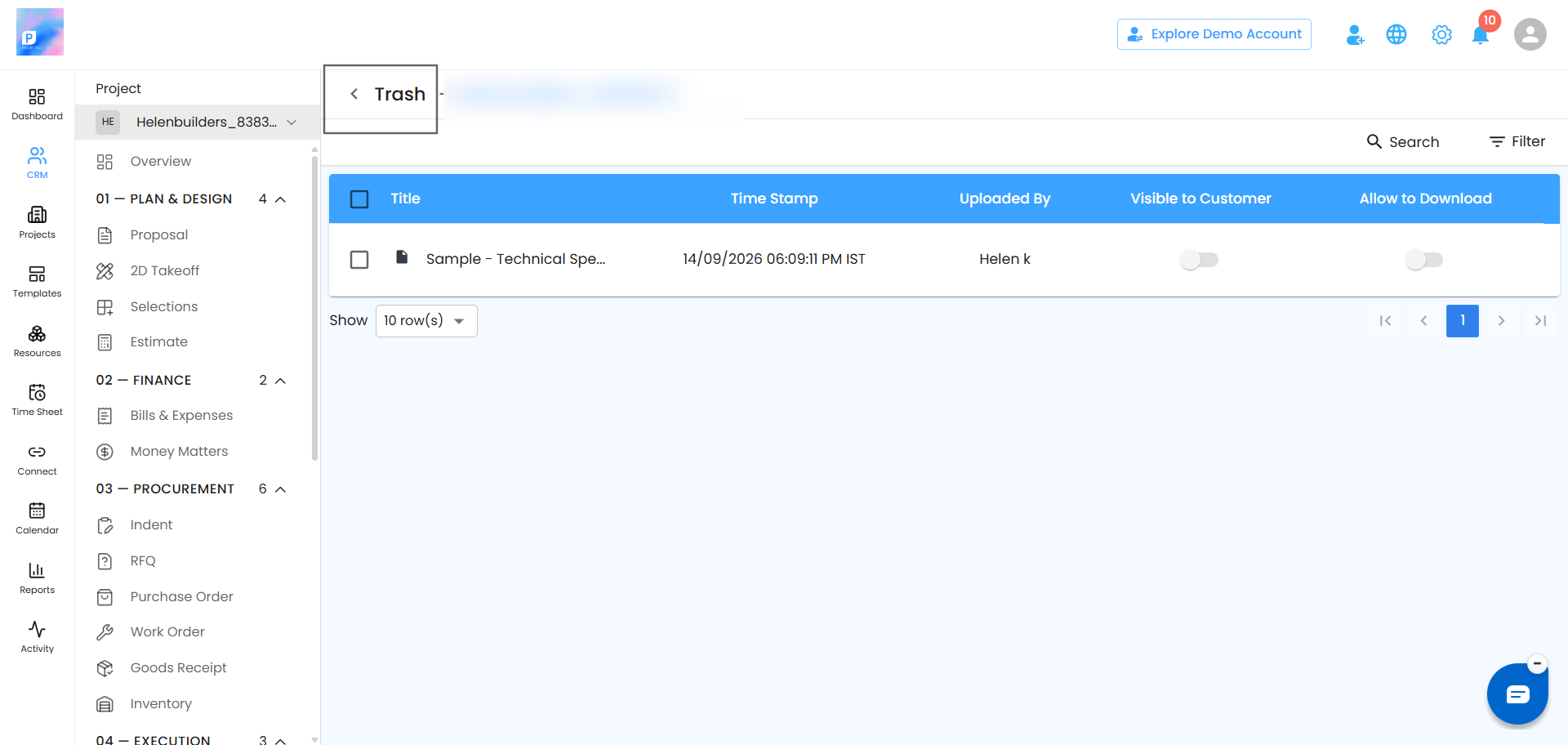Open the chat support bubble

click(1517, 694)
